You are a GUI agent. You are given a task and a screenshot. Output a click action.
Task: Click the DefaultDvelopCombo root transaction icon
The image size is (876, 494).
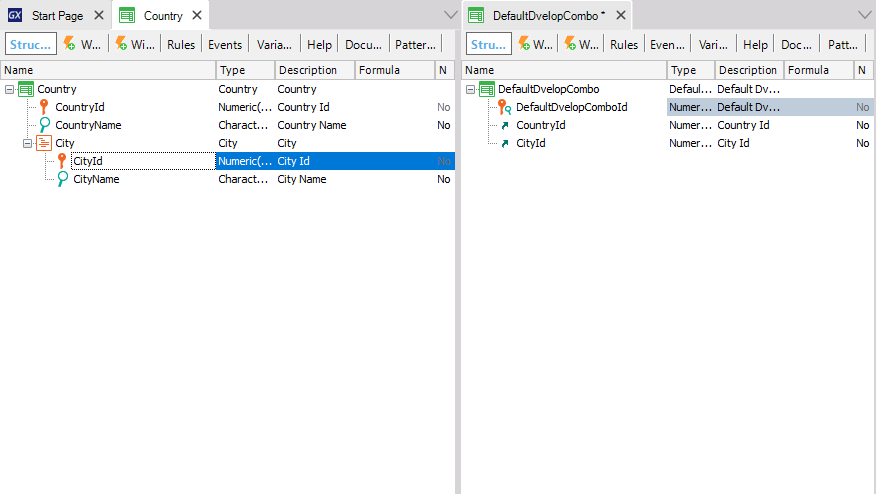tap(487, 89)
